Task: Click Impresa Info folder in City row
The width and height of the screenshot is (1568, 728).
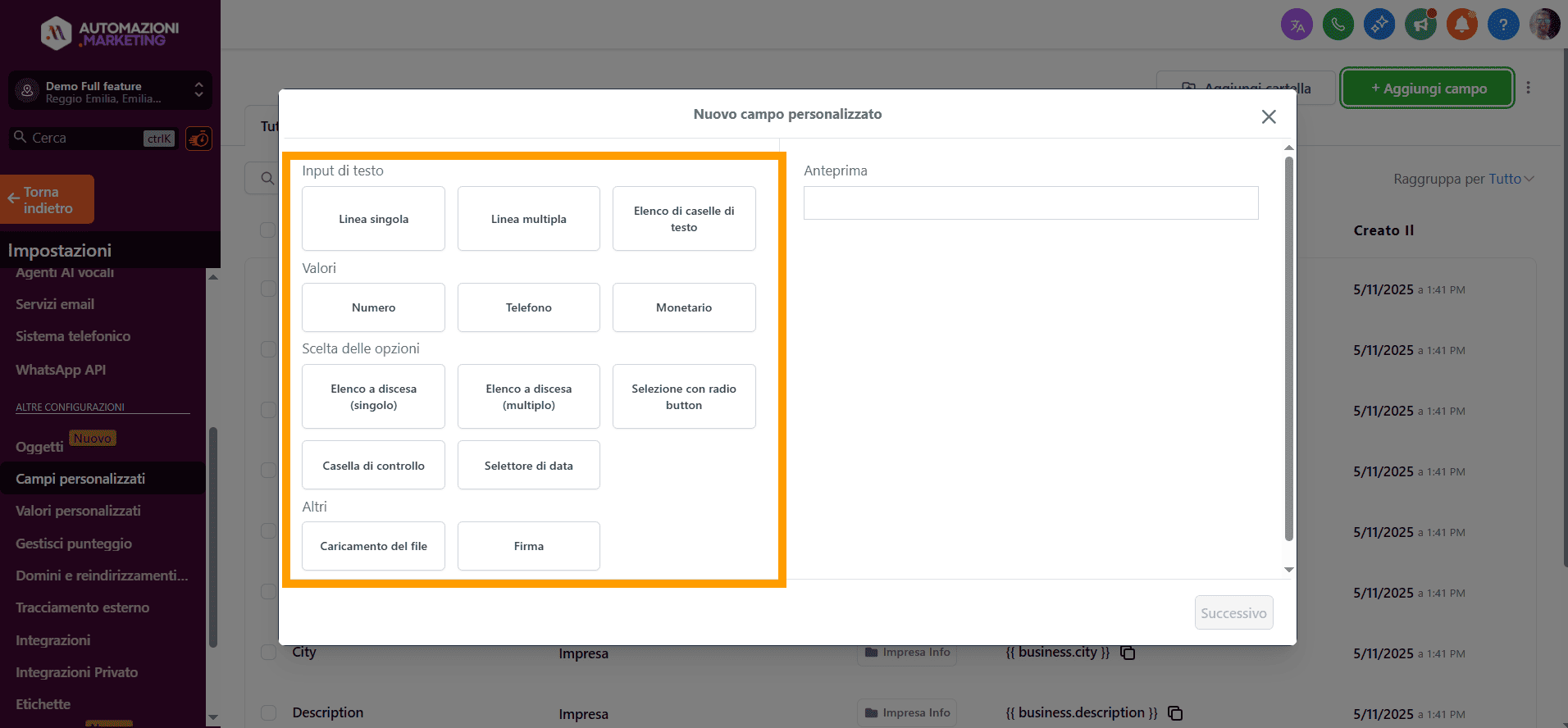Action: (x=907, y=653)
